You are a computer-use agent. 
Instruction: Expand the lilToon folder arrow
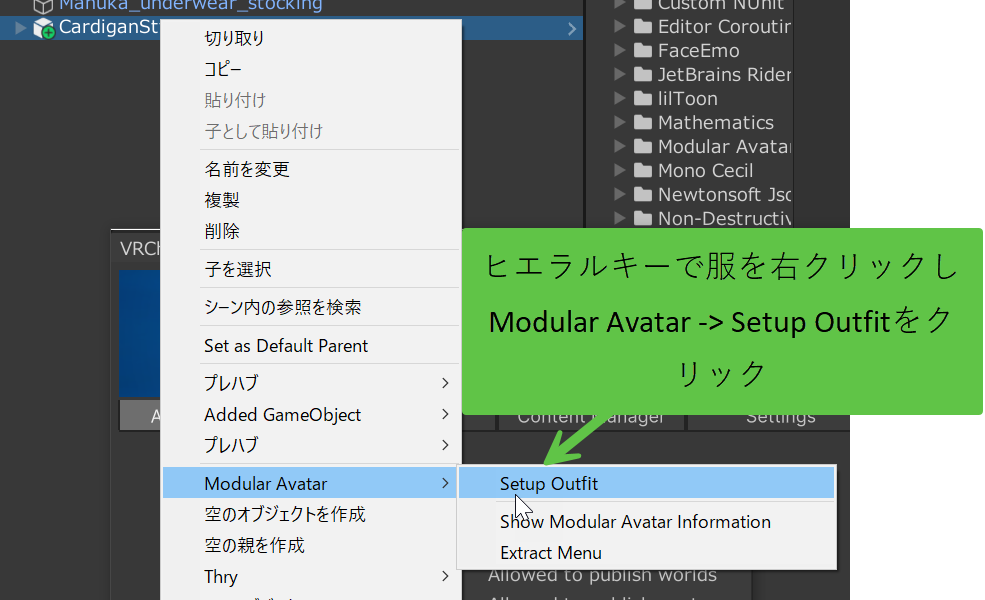pos(619,98)
